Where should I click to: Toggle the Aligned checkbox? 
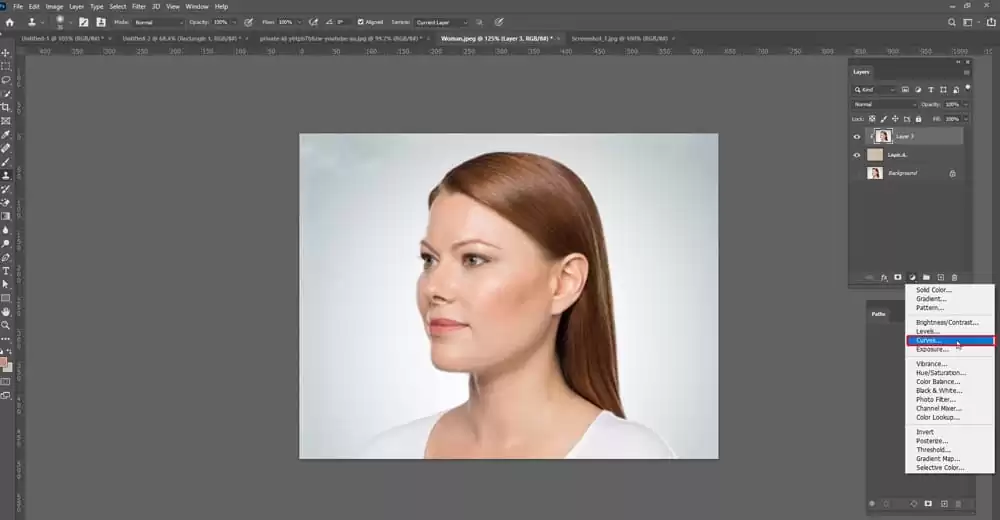click(x=361, y=22)
